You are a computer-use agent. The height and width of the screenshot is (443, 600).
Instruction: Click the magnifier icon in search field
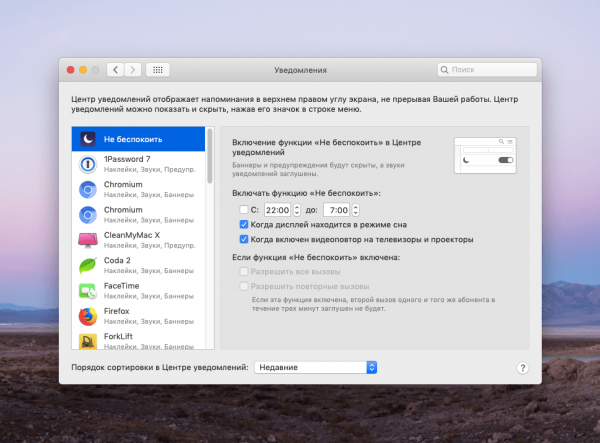(x=444, y=70)
